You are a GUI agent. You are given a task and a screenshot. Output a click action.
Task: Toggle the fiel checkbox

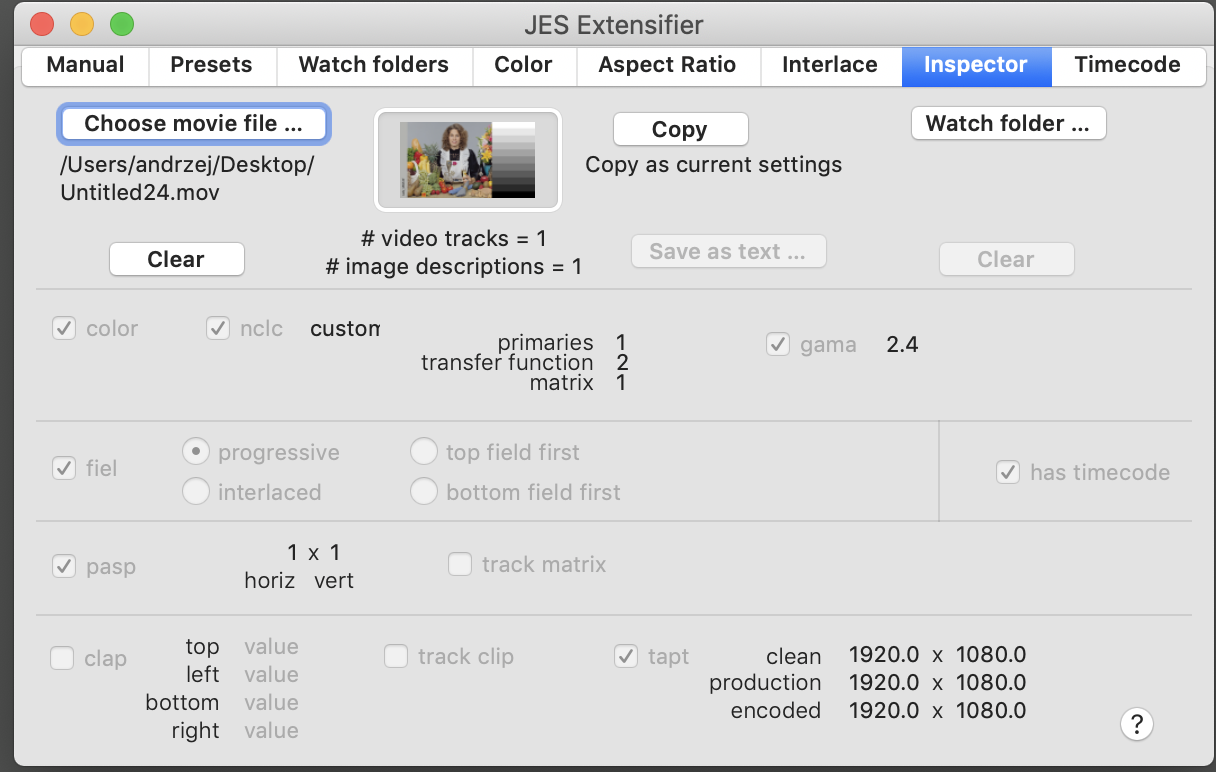pyautogui.click(x=64, y=468)
